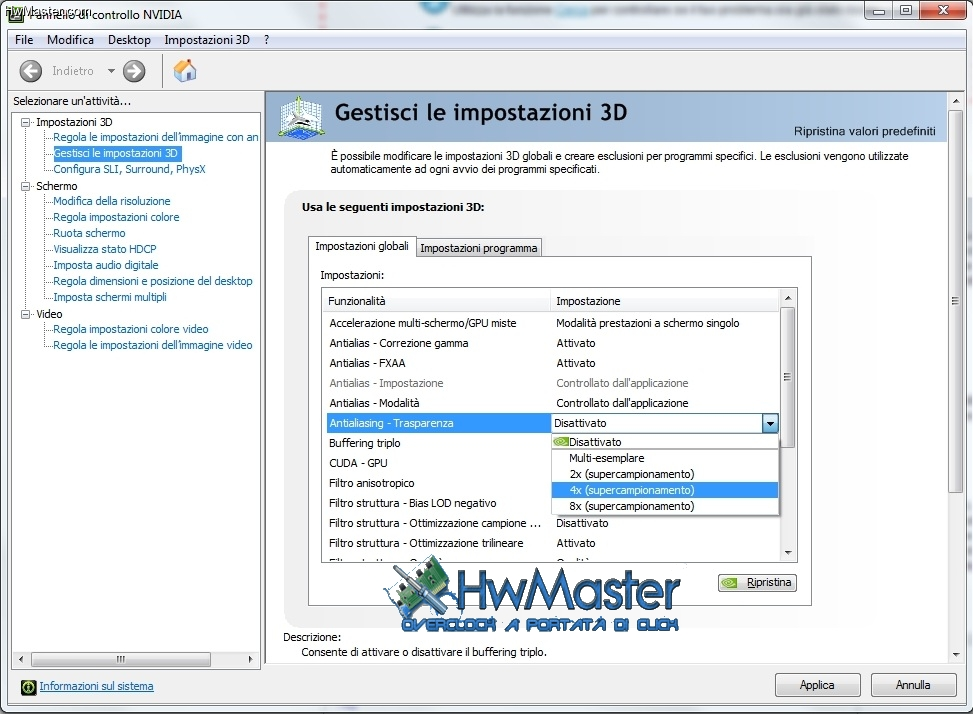Click main panel scroll-down arrow
The width and height of the screenshot is (973, 714).
(956, 655)
